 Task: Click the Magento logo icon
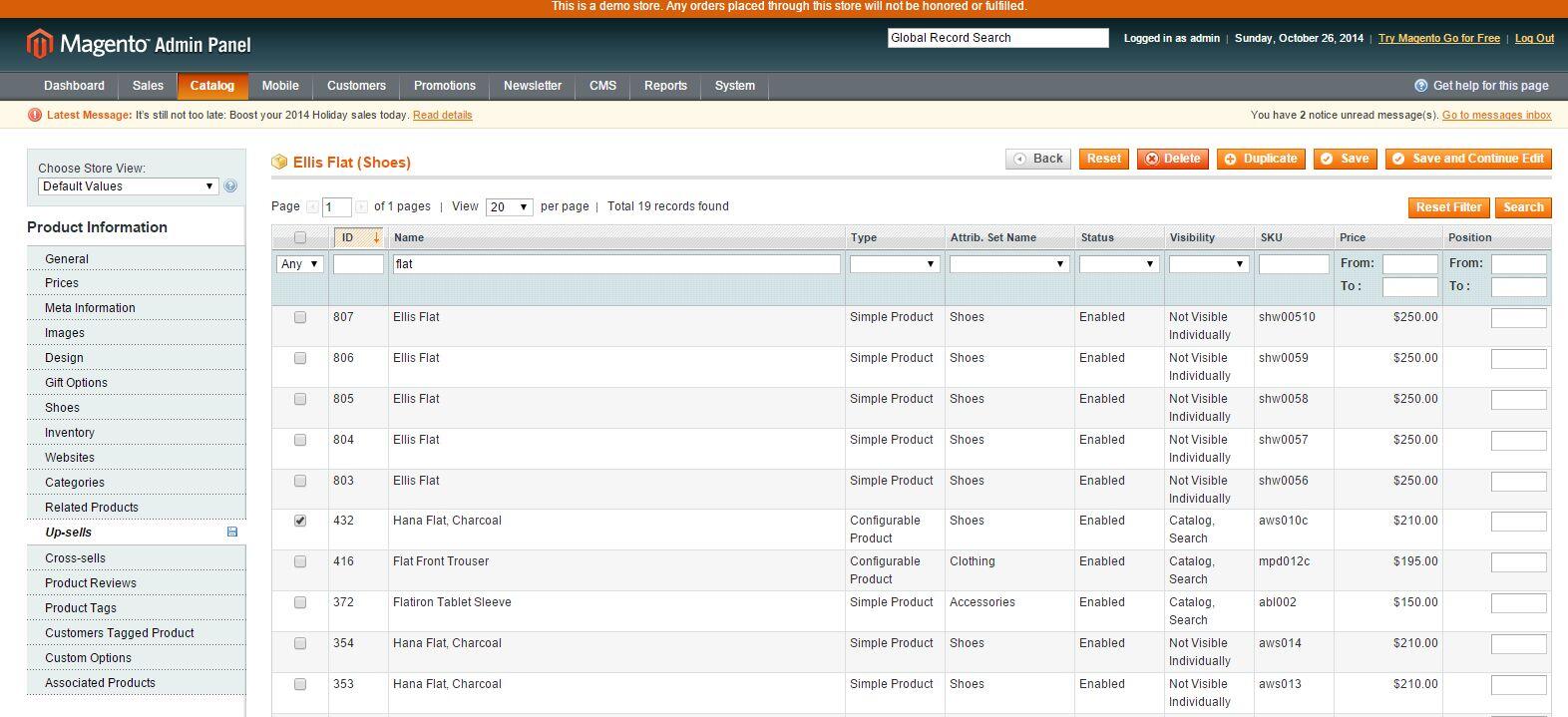pyautogui.click(x=39, y=44)
